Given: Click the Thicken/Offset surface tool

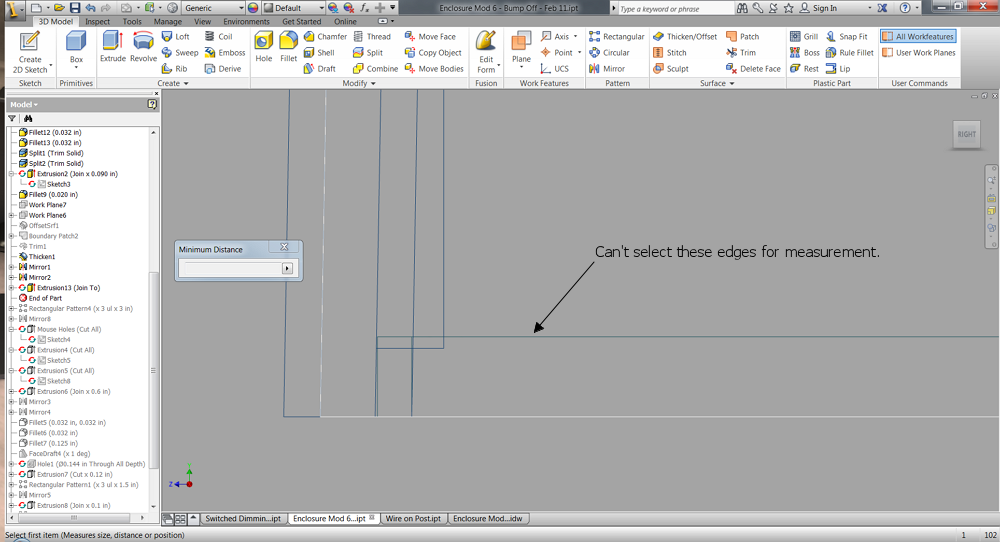Looking at the screenshot, I should [685, 36].
